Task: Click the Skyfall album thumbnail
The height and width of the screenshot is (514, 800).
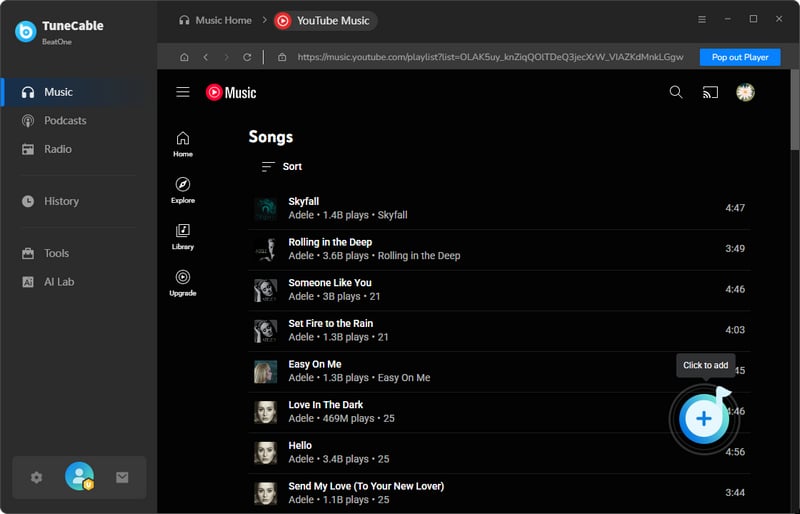Action: tap(265, 208)
